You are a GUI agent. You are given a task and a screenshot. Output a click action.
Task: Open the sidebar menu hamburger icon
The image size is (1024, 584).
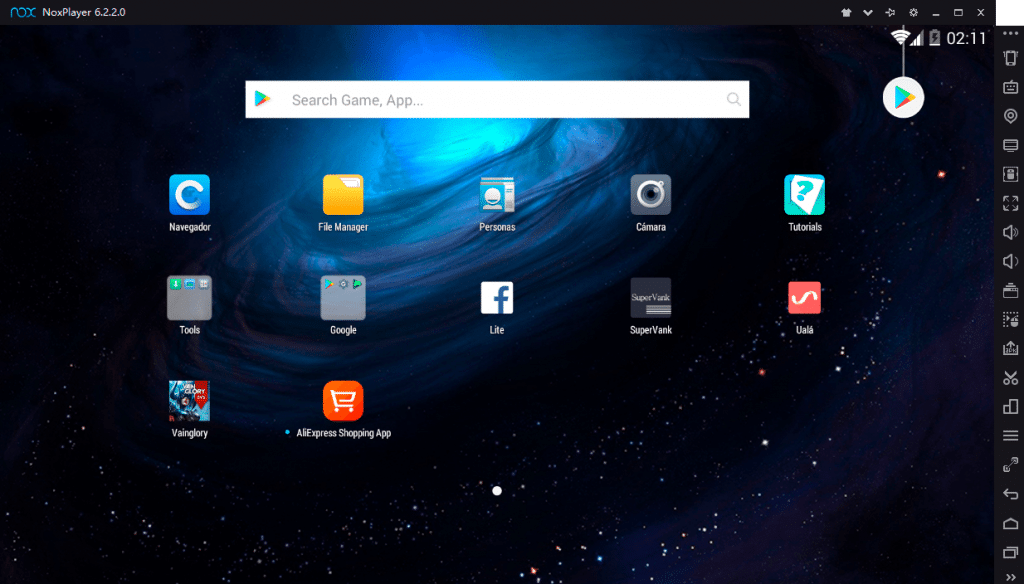click(1010, 436)
